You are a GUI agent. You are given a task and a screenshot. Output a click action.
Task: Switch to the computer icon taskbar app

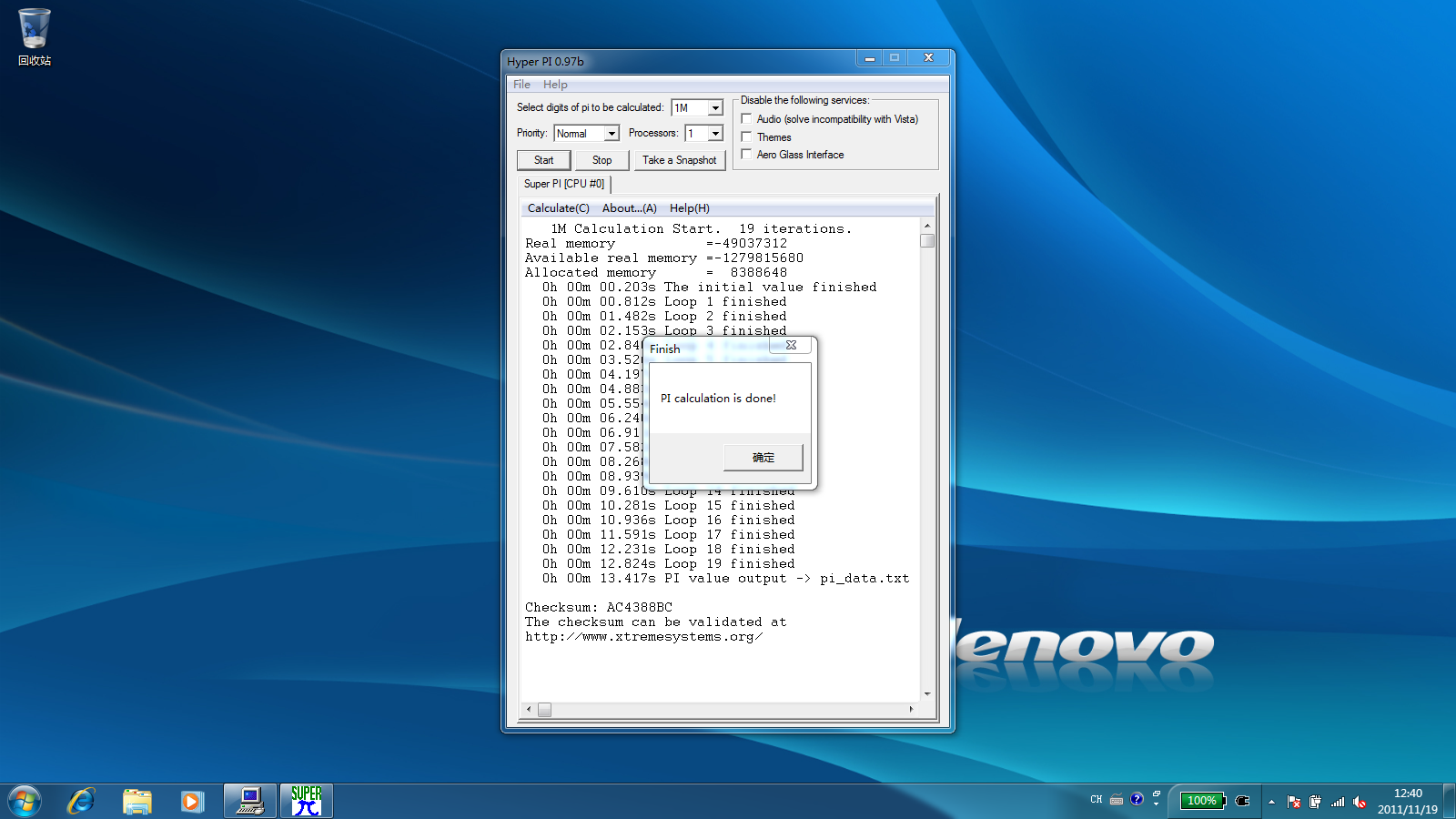point(250,801)
